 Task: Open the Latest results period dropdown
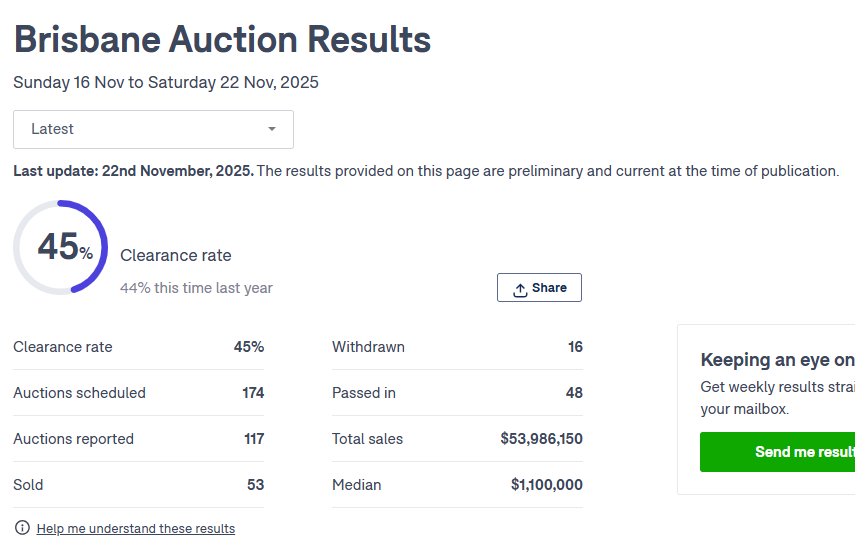(153, 129)
